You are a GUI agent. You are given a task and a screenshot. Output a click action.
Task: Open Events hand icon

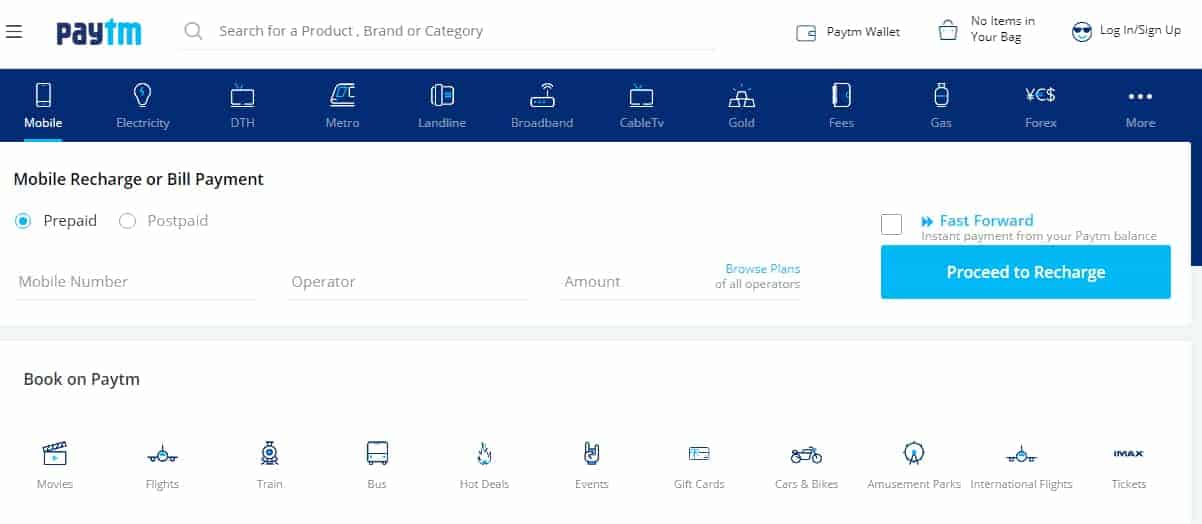pos(591,454)
